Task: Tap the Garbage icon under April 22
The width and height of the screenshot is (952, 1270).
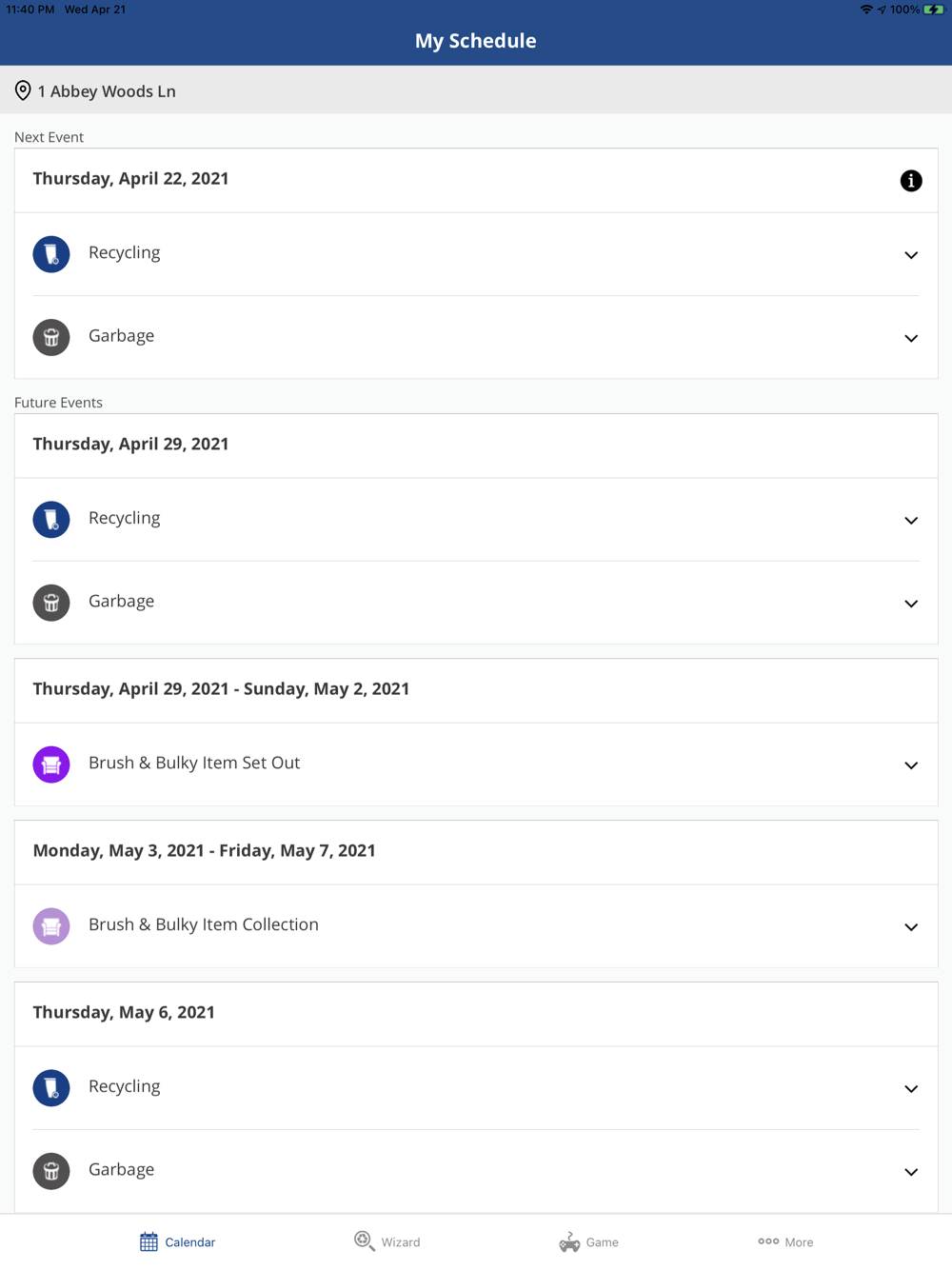Action: coord(51,337)
